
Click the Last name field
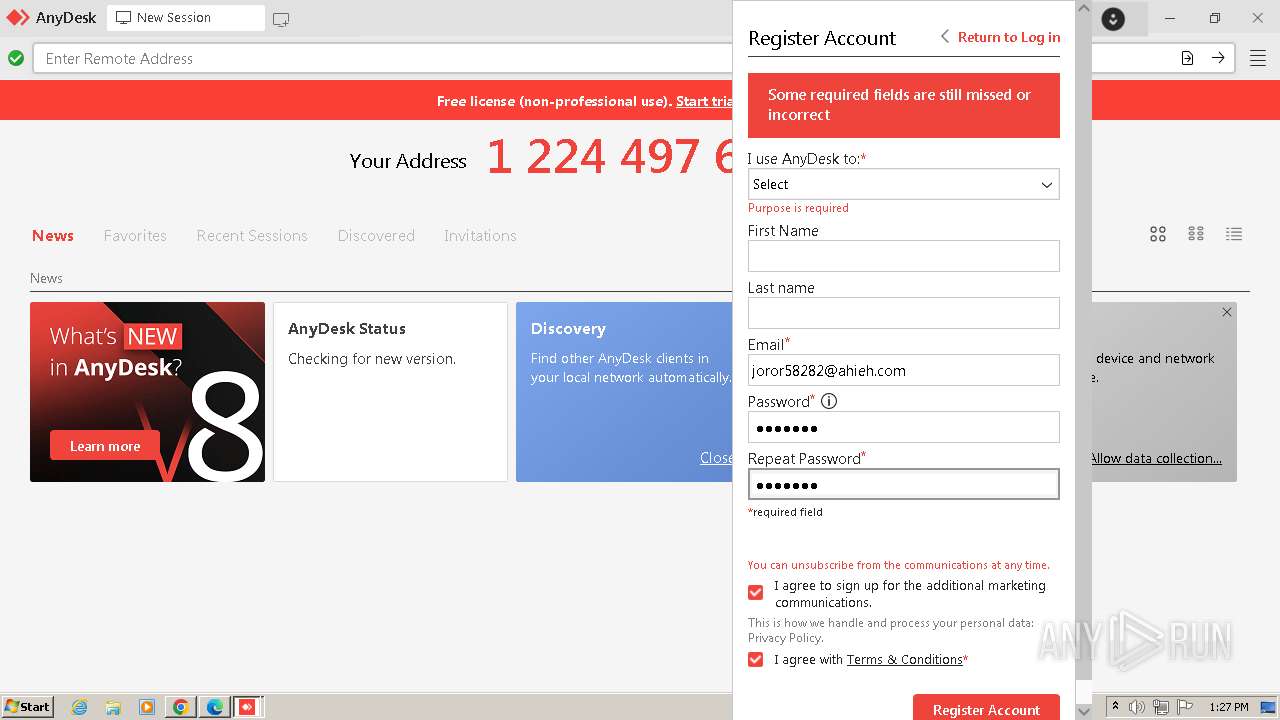(x=903, y=313)
